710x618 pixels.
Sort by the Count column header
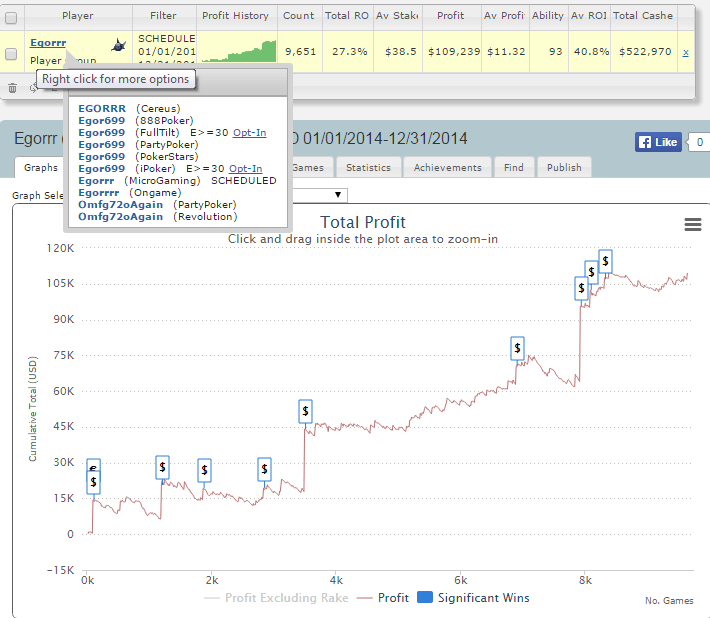[x=299, y=15]
